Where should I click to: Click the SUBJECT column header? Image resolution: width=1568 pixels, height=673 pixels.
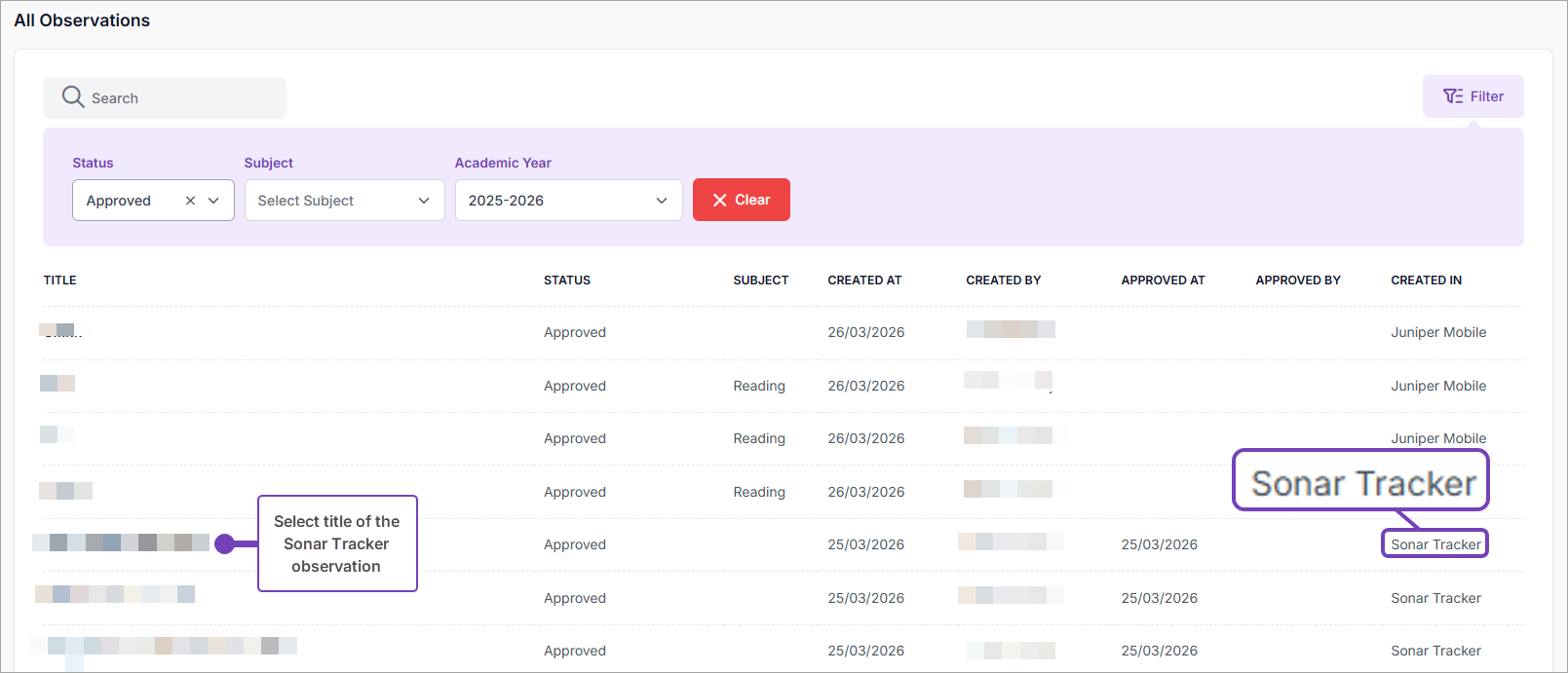click(760, 280)
